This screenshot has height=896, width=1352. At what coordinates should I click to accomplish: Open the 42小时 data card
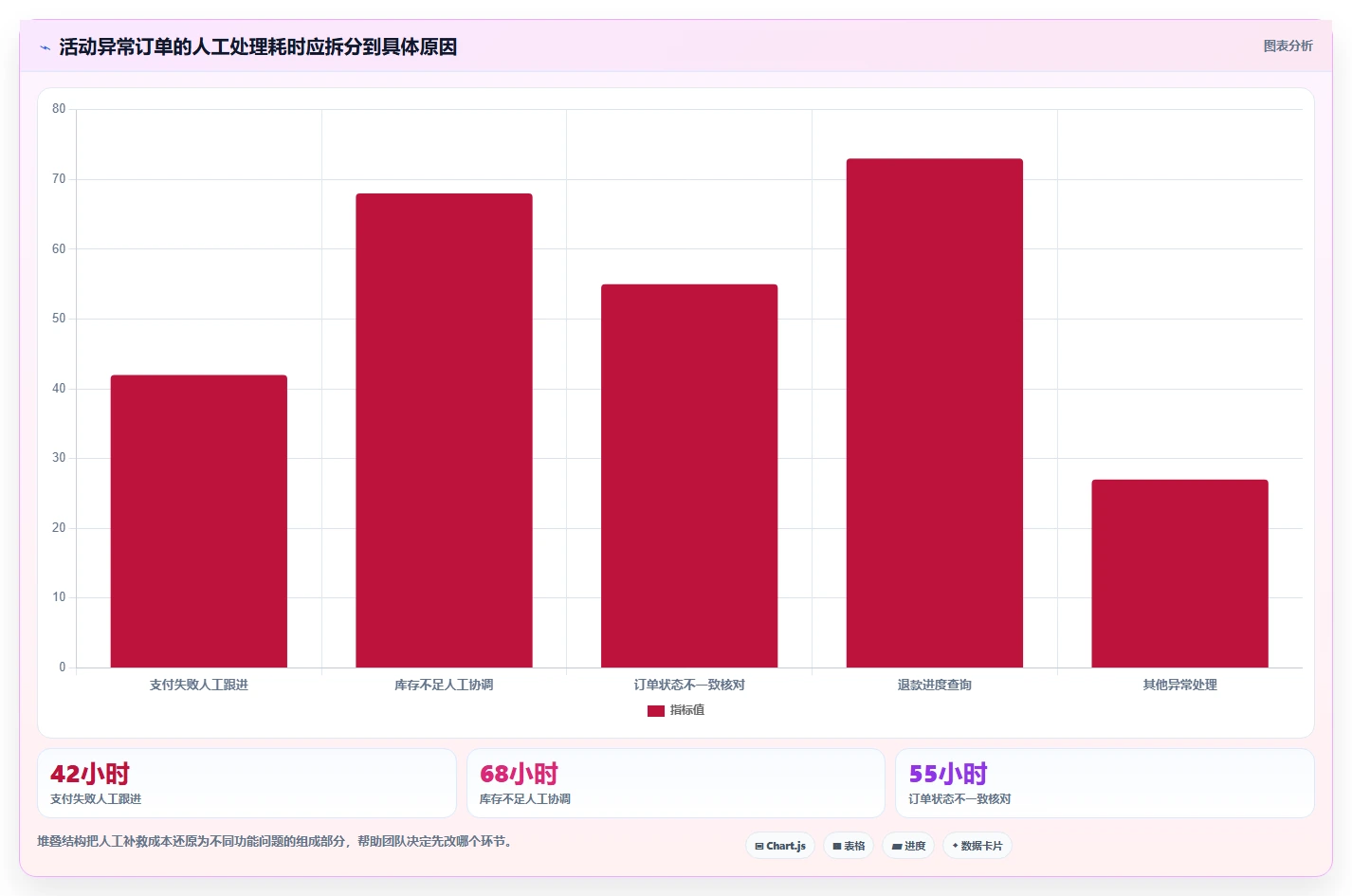(247, 783)
